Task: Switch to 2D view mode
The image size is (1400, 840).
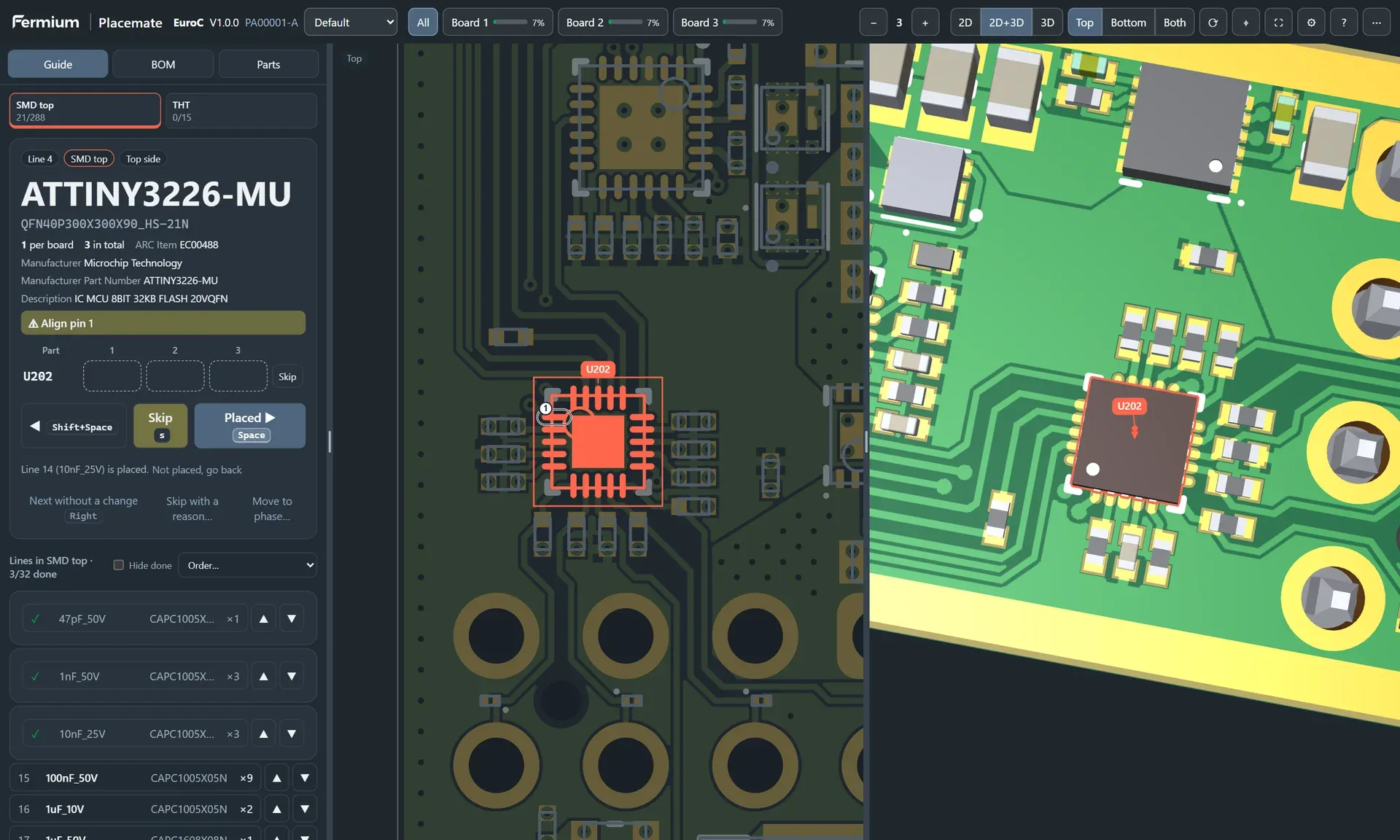Action: [x=965, y=23]
